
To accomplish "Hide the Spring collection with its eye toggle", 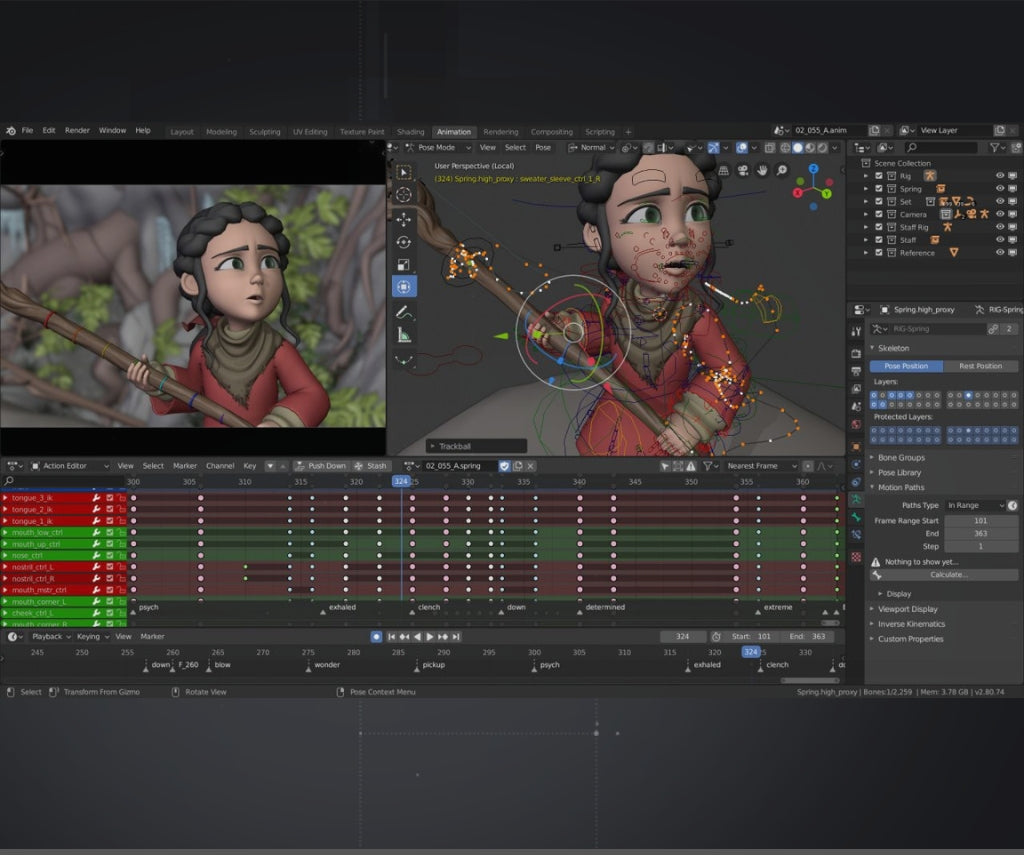I will [1000, 188].
